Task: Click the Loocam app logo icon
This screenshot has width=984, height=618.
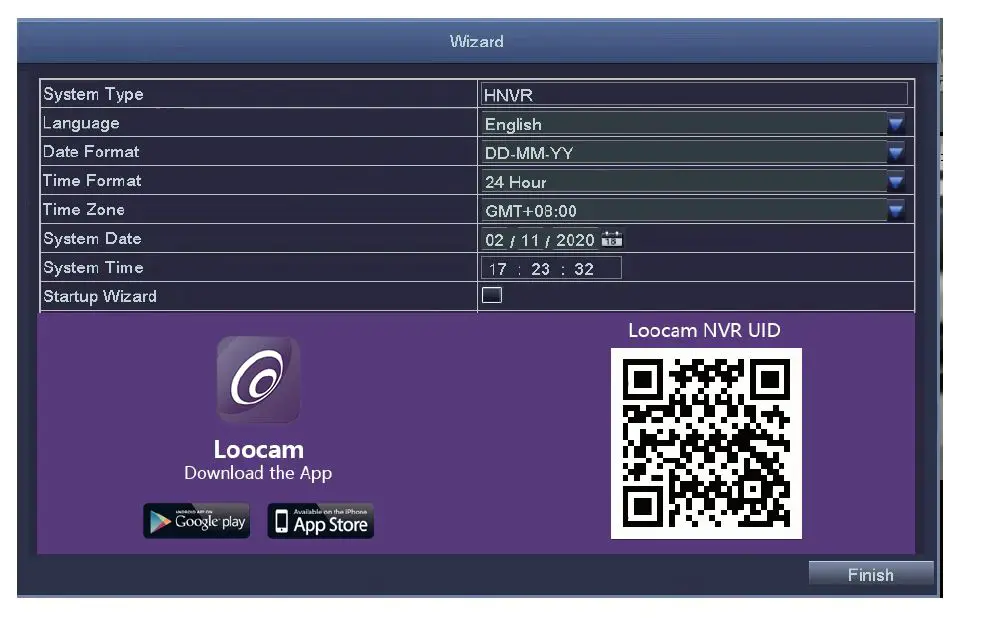Action: click(x=258, y=379)
